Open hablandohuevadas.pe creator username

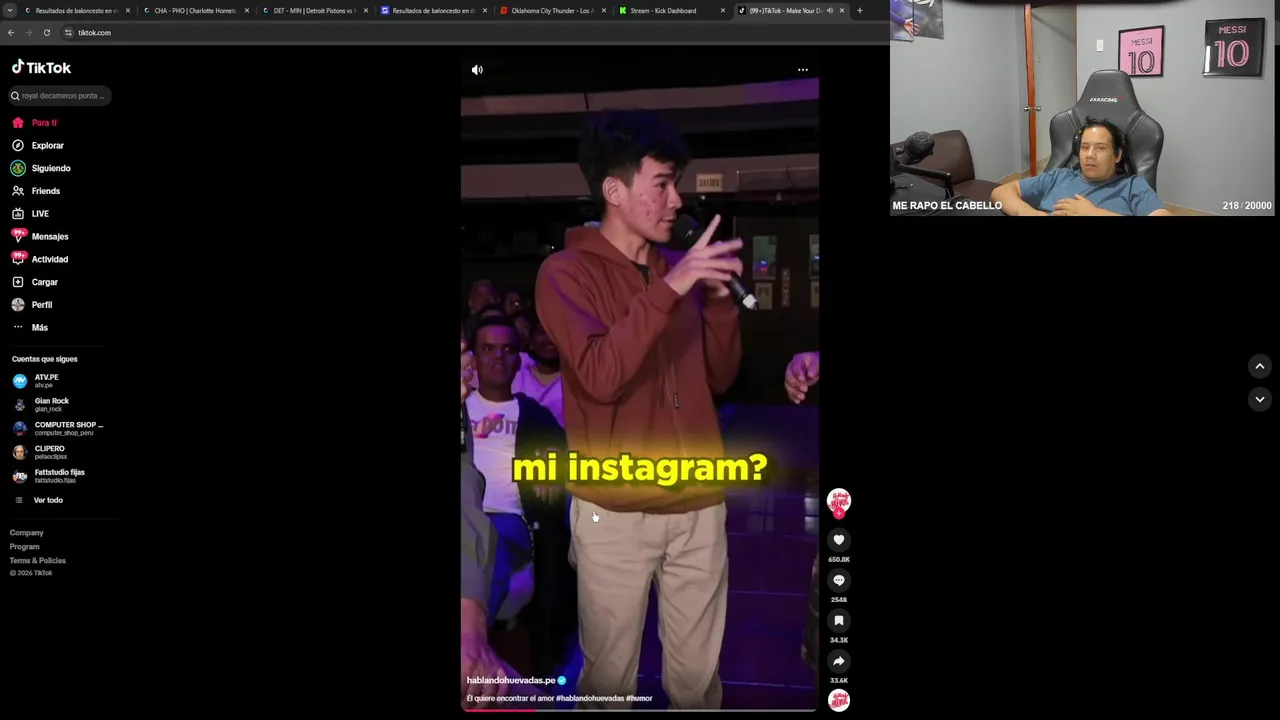click(x=511, y=681)
